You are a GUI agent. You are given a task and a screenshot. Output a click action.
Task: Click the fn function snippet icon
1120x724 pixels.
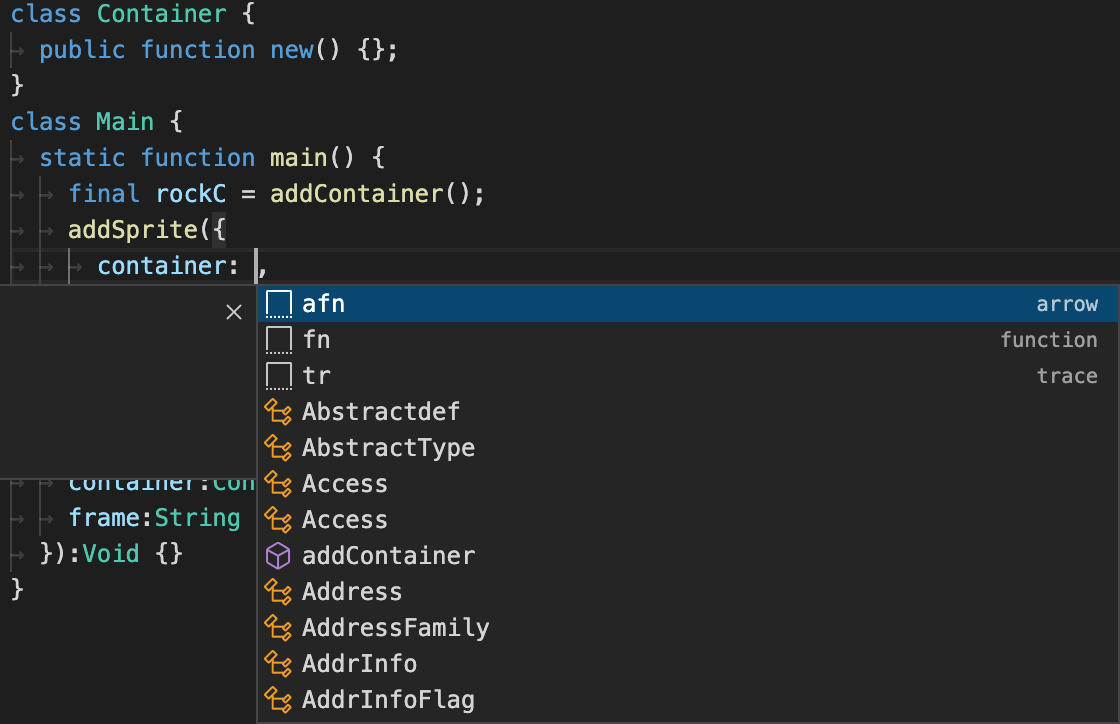coord(279,339)
